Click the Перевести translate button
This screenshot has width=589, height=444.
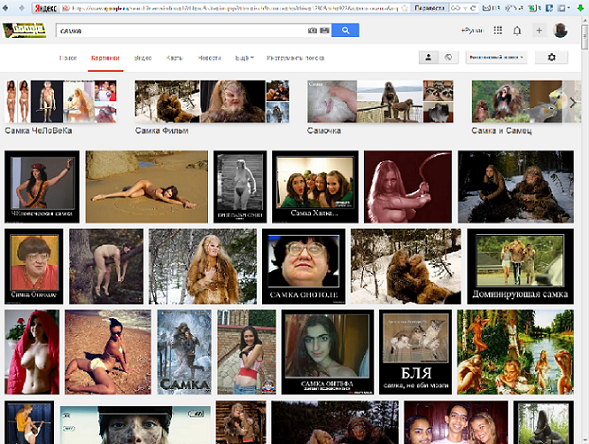click(x=429, y=8)
